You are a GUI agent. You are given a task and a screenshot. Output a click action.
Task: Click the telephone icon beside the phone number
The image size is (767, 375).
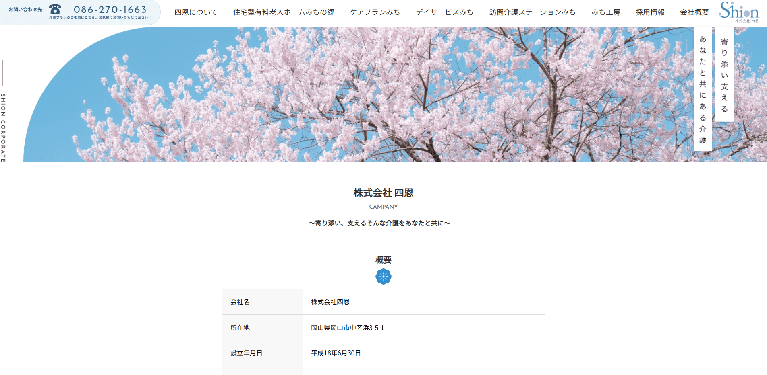click(55, 8)
